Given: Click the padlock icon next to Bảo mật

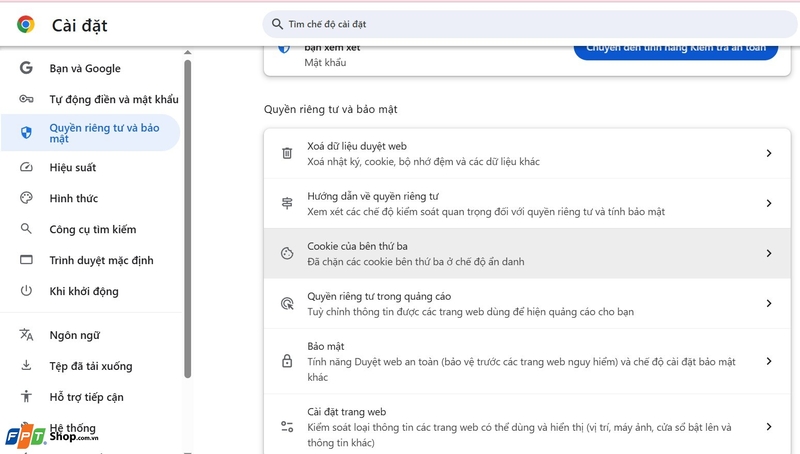Looking at the screenshot, I should click(x=287, y=361).
